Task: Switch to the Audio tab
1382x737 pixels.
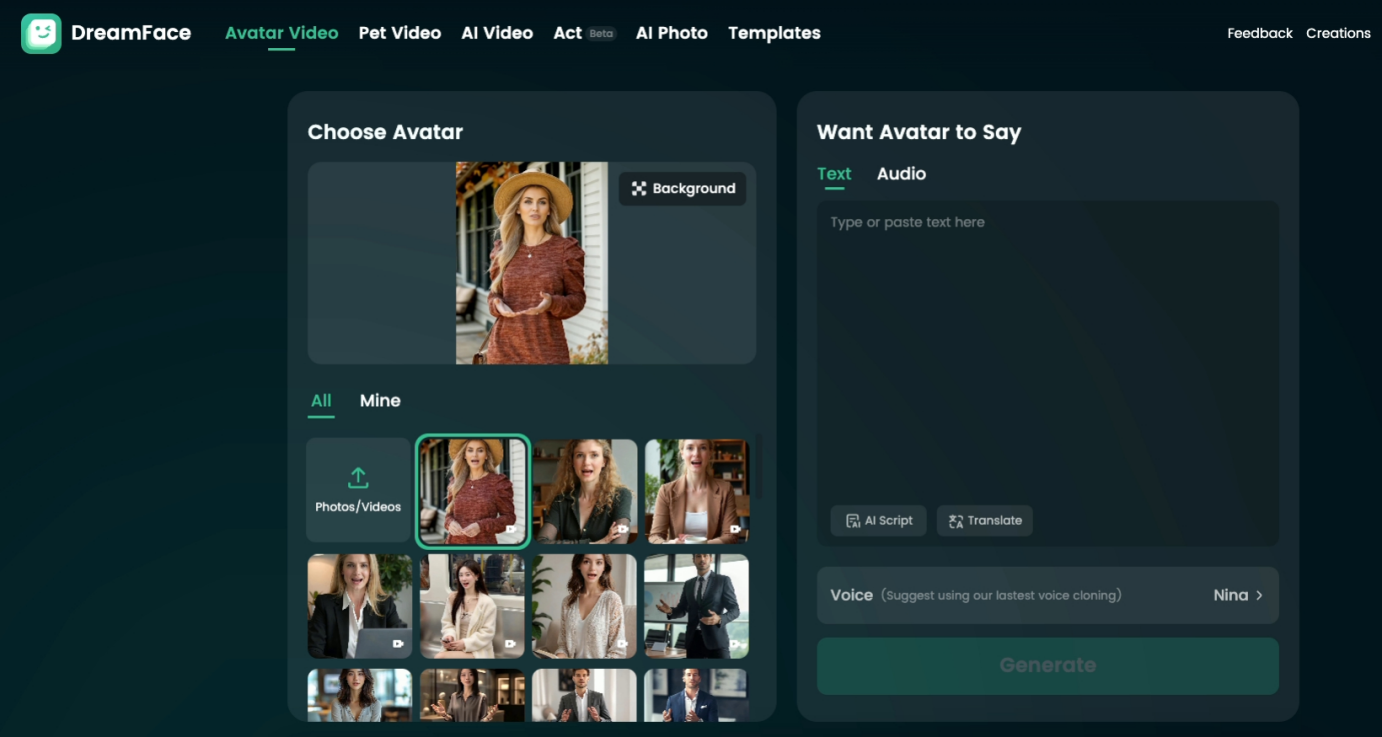Action: 901,174
